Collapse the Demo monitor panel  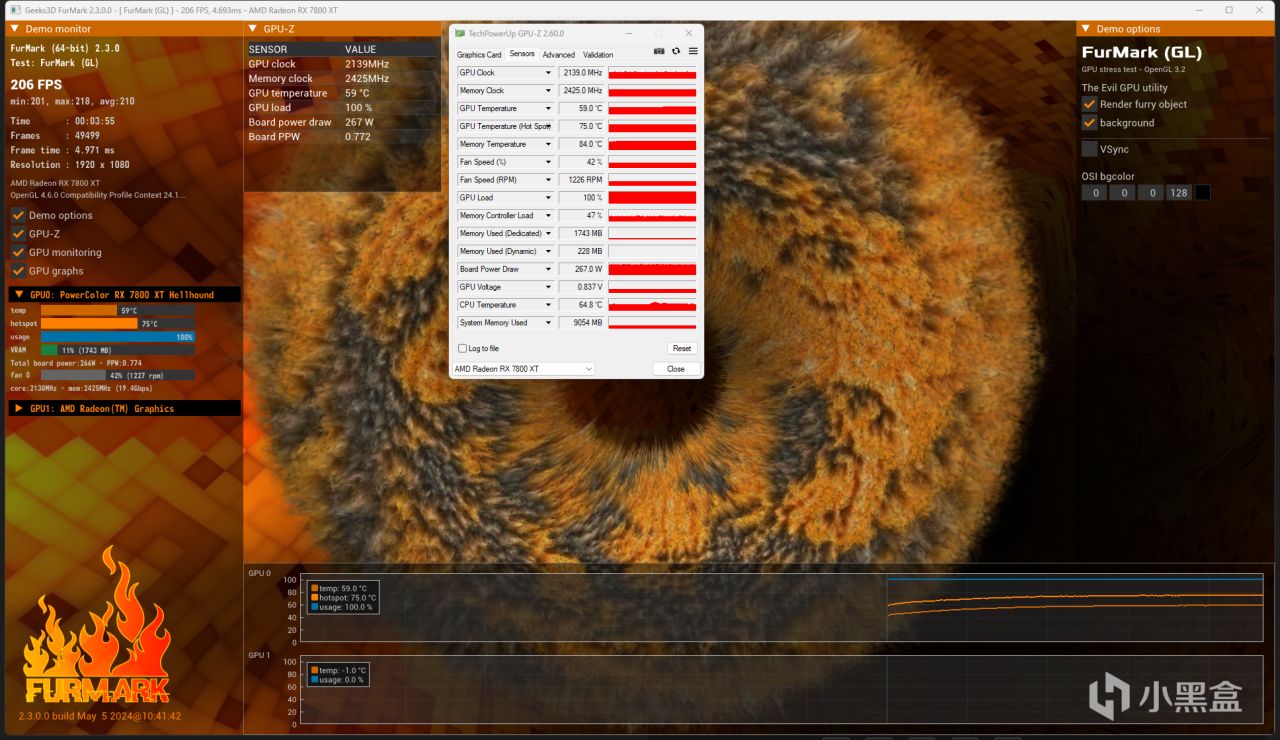point(15,29)
